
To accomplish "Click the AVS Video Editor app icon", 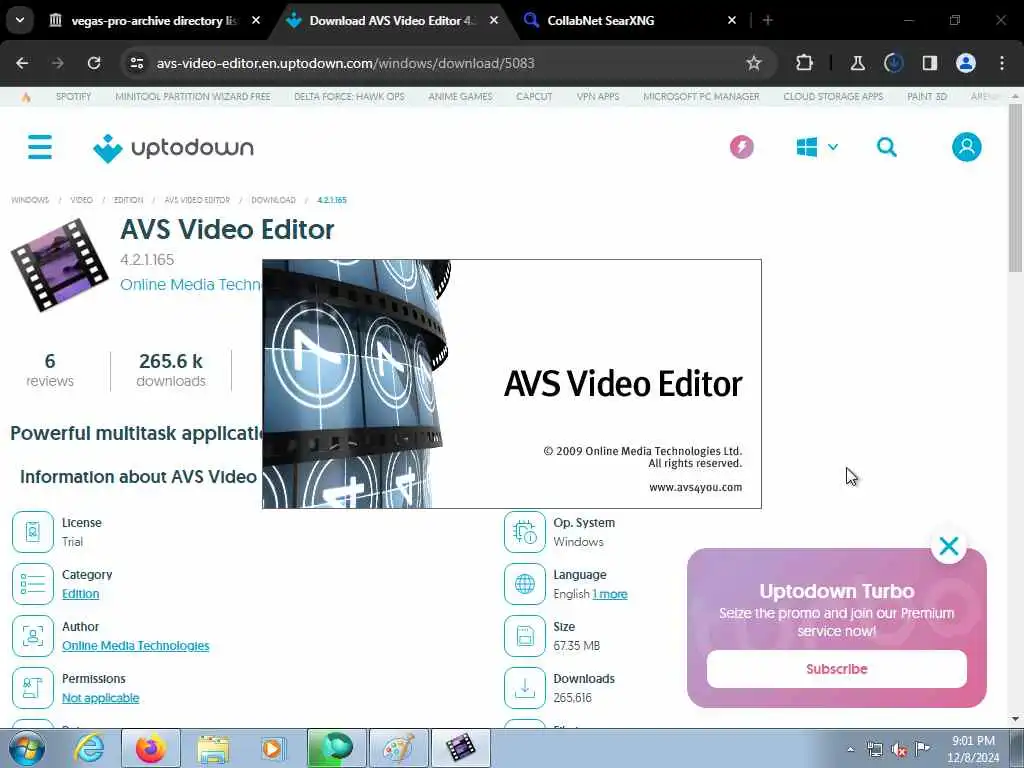I will pyautogui.click(x=59, y=265).
